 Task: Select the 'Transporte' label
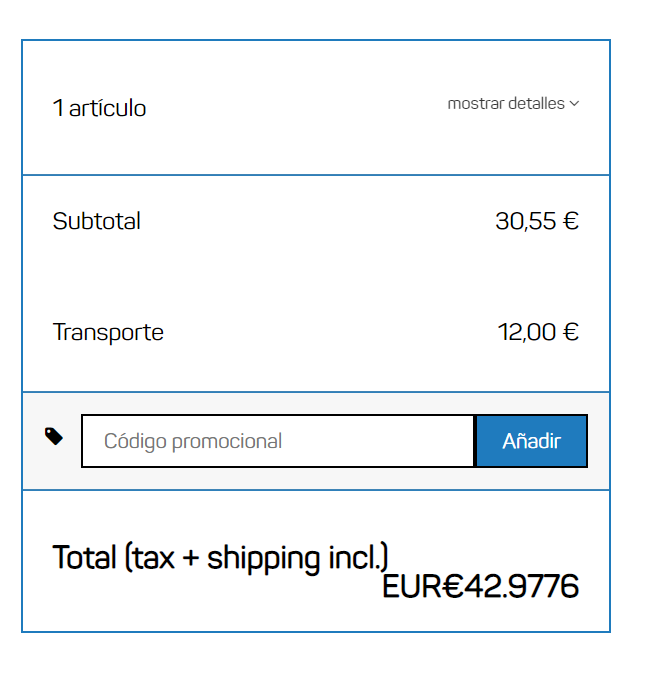coord(108,332)
